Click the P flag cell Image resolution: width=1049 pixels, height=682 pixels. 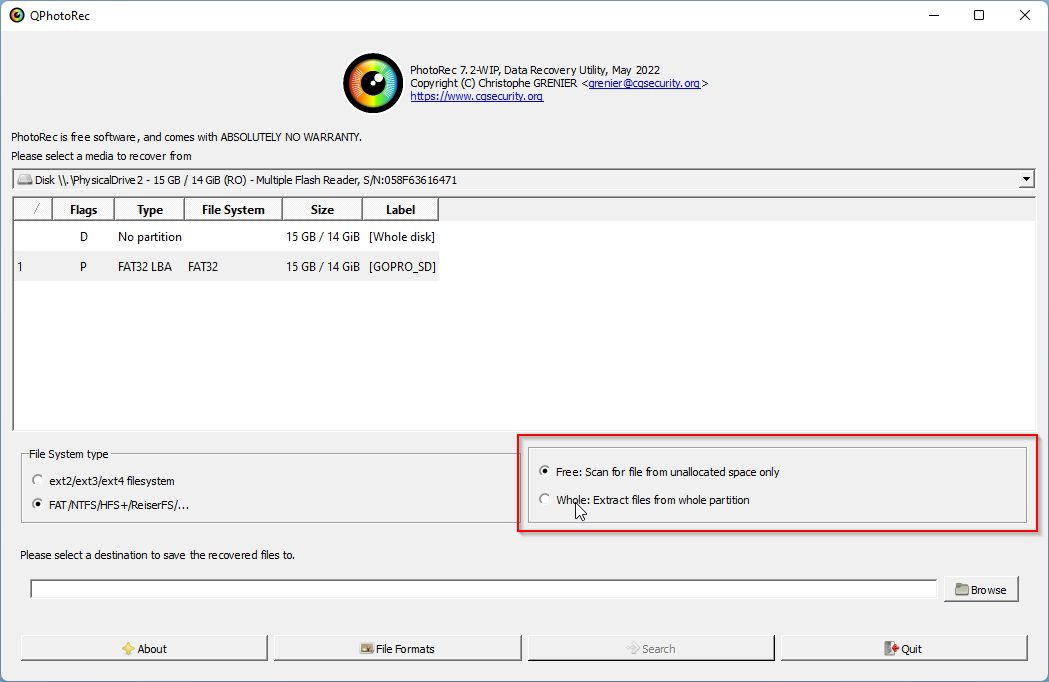[83, 266]
